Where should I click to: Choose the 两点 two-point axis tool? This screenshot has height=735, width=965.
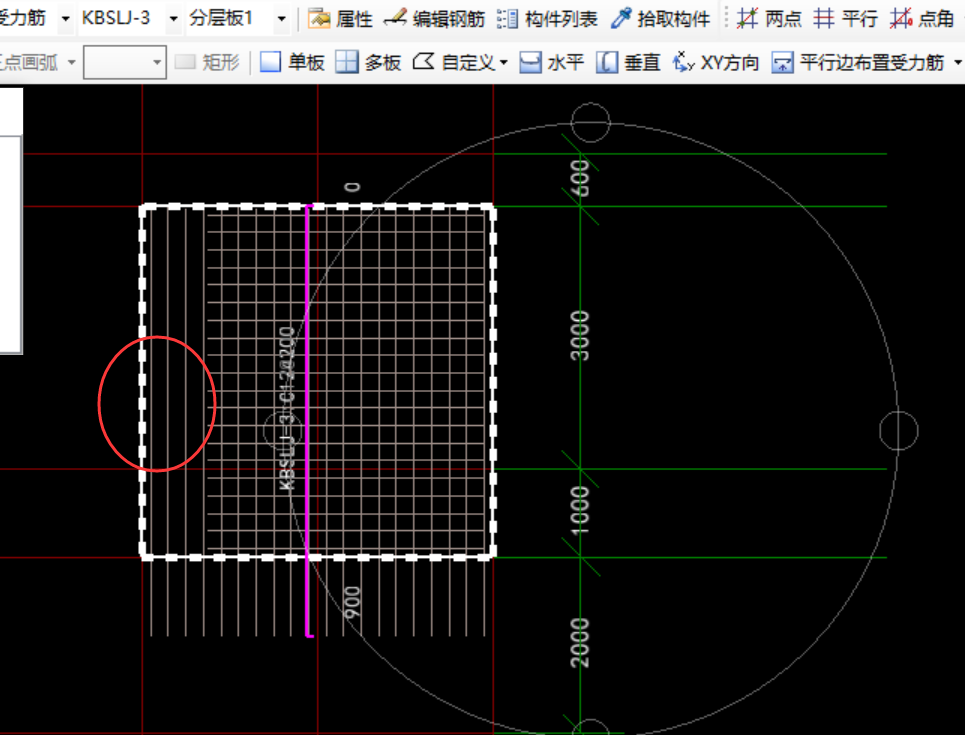pyautogui.click(x=769, y=18)
